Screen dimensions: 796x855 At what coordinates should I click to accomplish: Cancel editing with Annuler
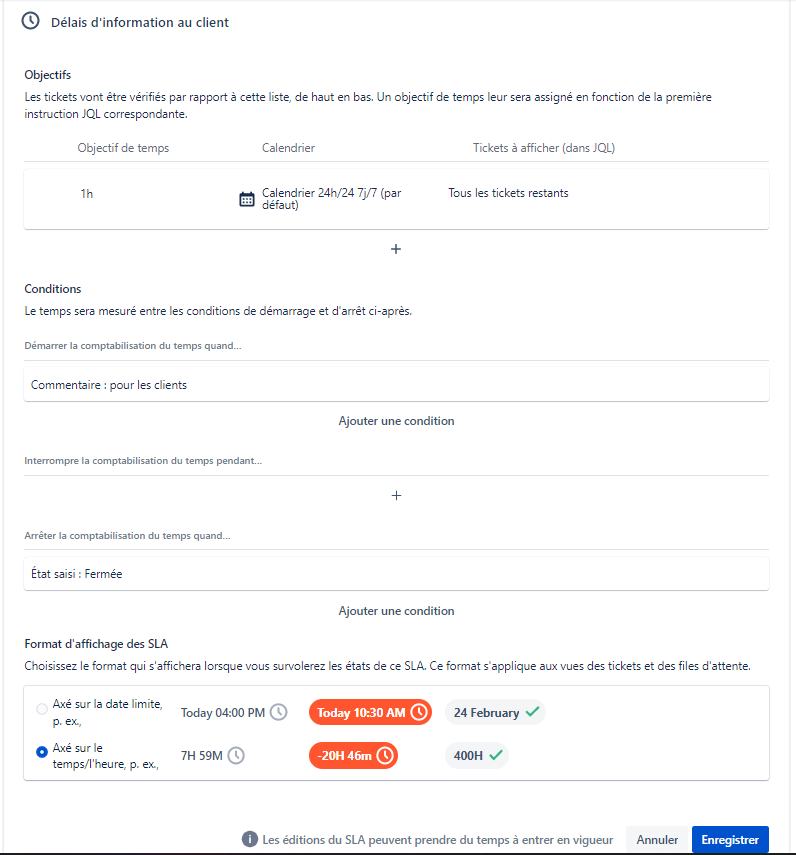click(x=658, y=840)
